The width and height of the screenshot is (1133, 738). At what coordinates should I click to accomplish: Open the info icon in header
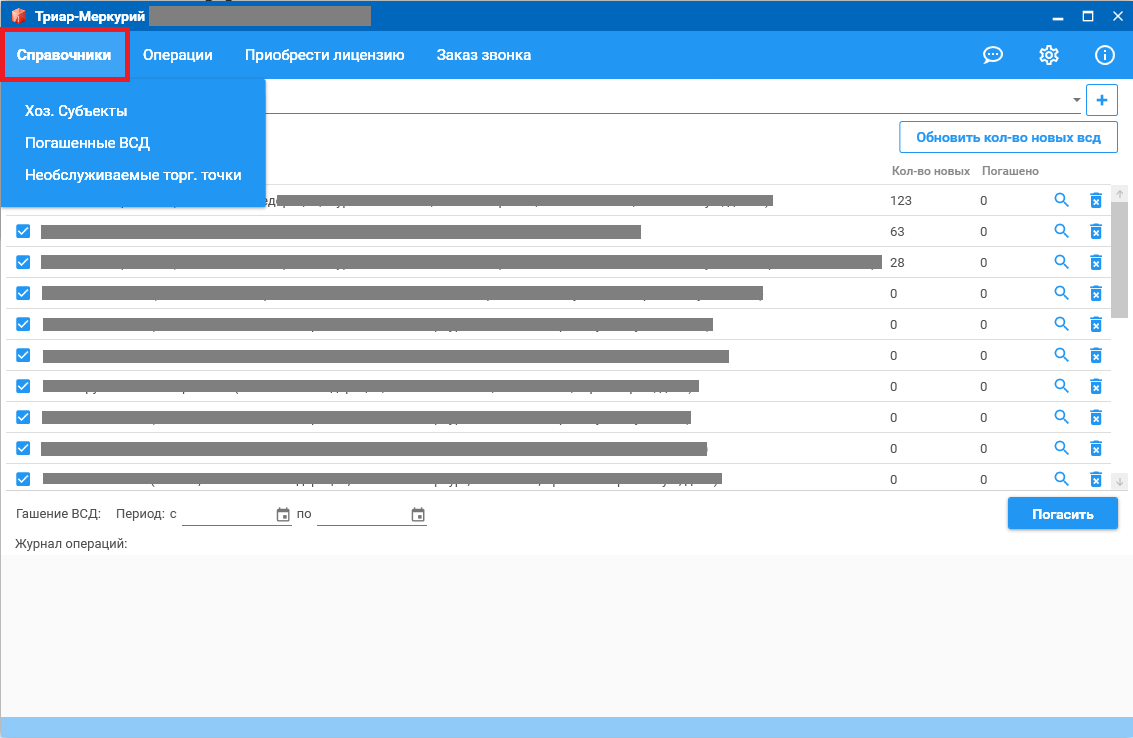pos(1104,55)
